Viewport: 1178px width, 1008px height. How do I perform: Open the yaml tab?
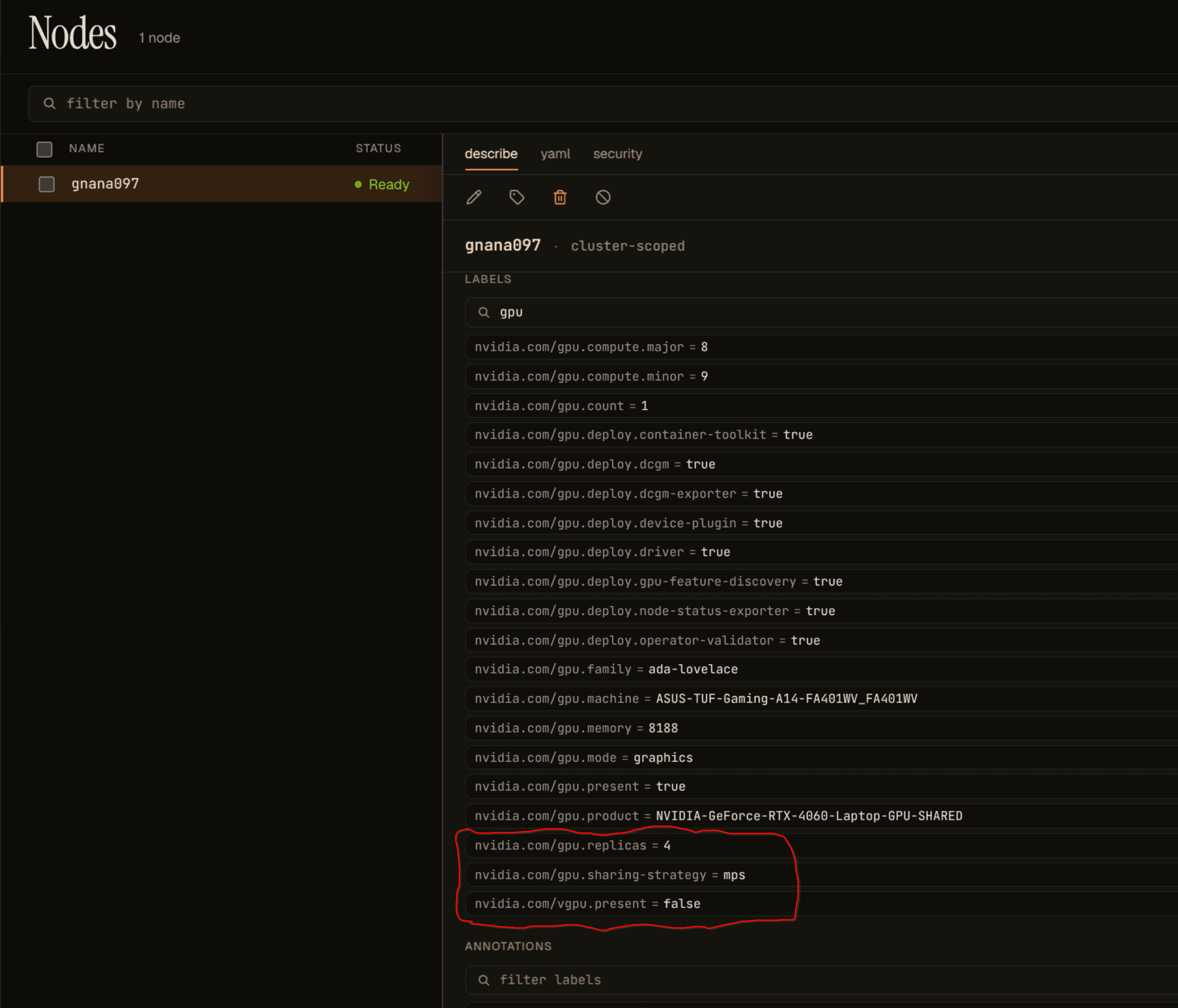click(x=555, y=153)
